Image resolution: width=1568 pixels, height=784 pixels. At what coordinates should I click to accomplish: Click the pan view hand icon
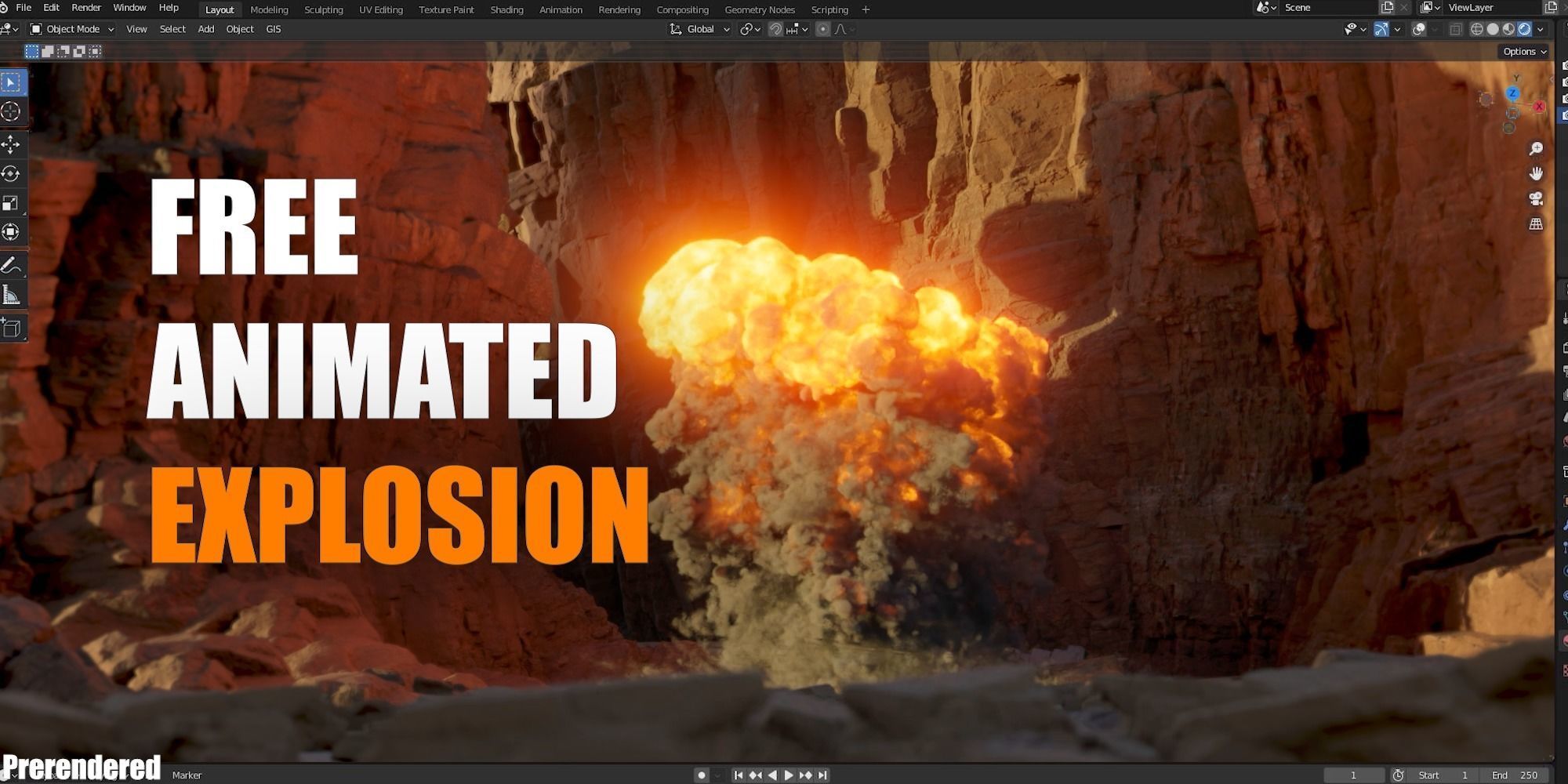click(x=1536, y=174)
